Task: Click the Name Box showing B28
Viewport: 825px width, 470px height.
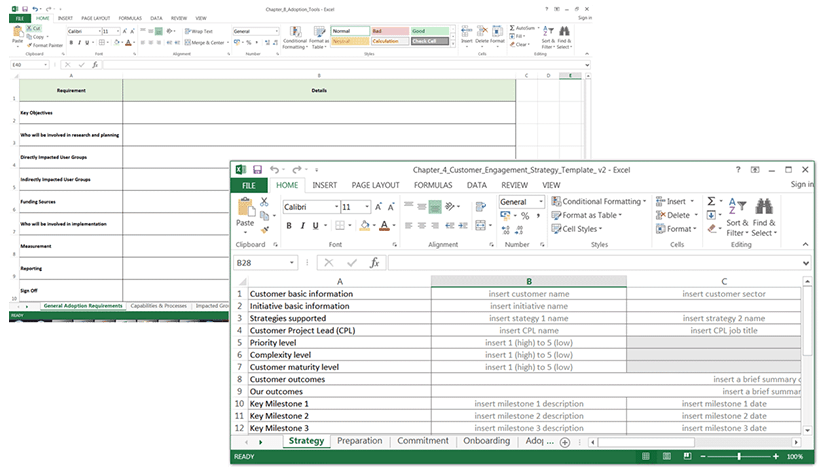Action: 260,263
